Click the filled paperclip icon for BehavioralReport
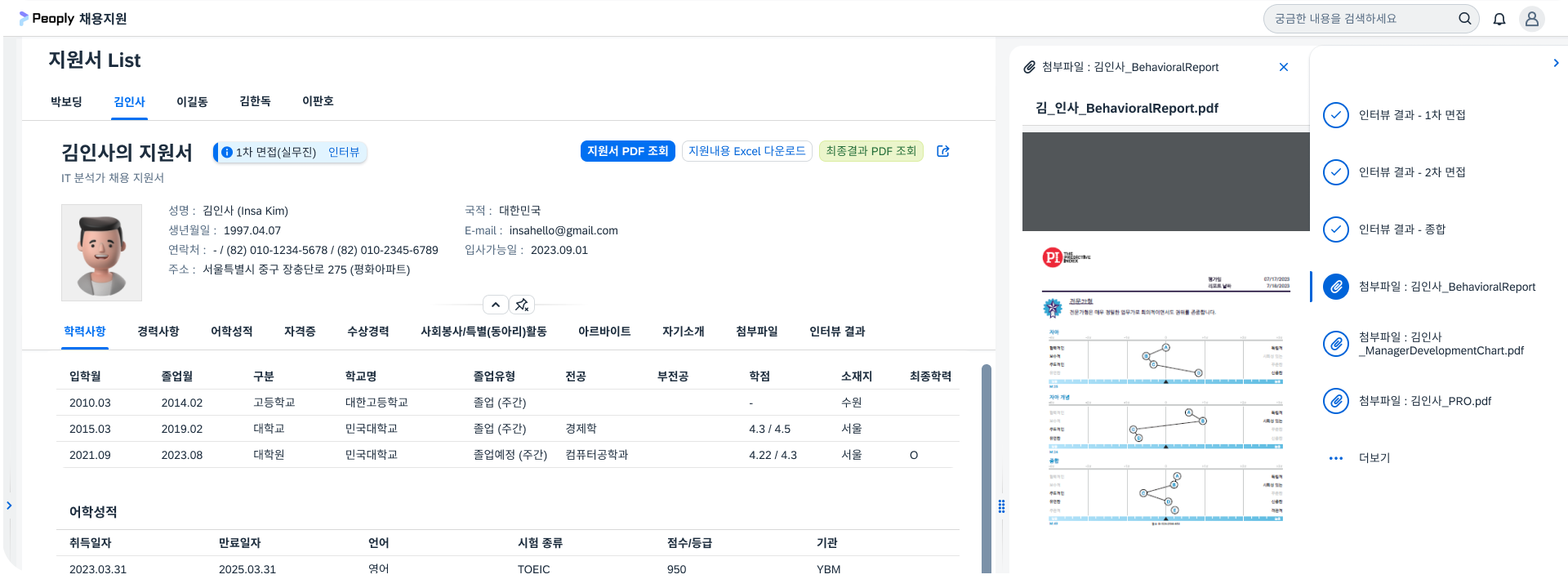Viewport: 1568px width, 579px height. pos(1336,287)
